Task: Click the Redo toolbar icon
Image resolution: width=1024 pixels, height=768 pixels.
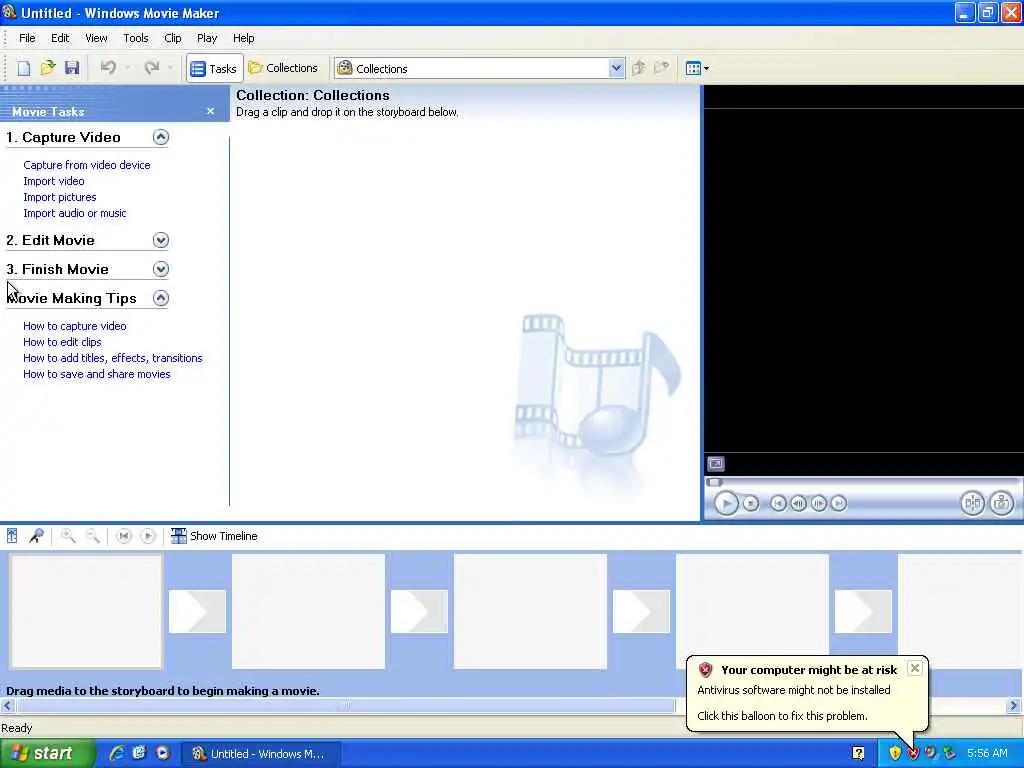Action: [x=152, y=68]
